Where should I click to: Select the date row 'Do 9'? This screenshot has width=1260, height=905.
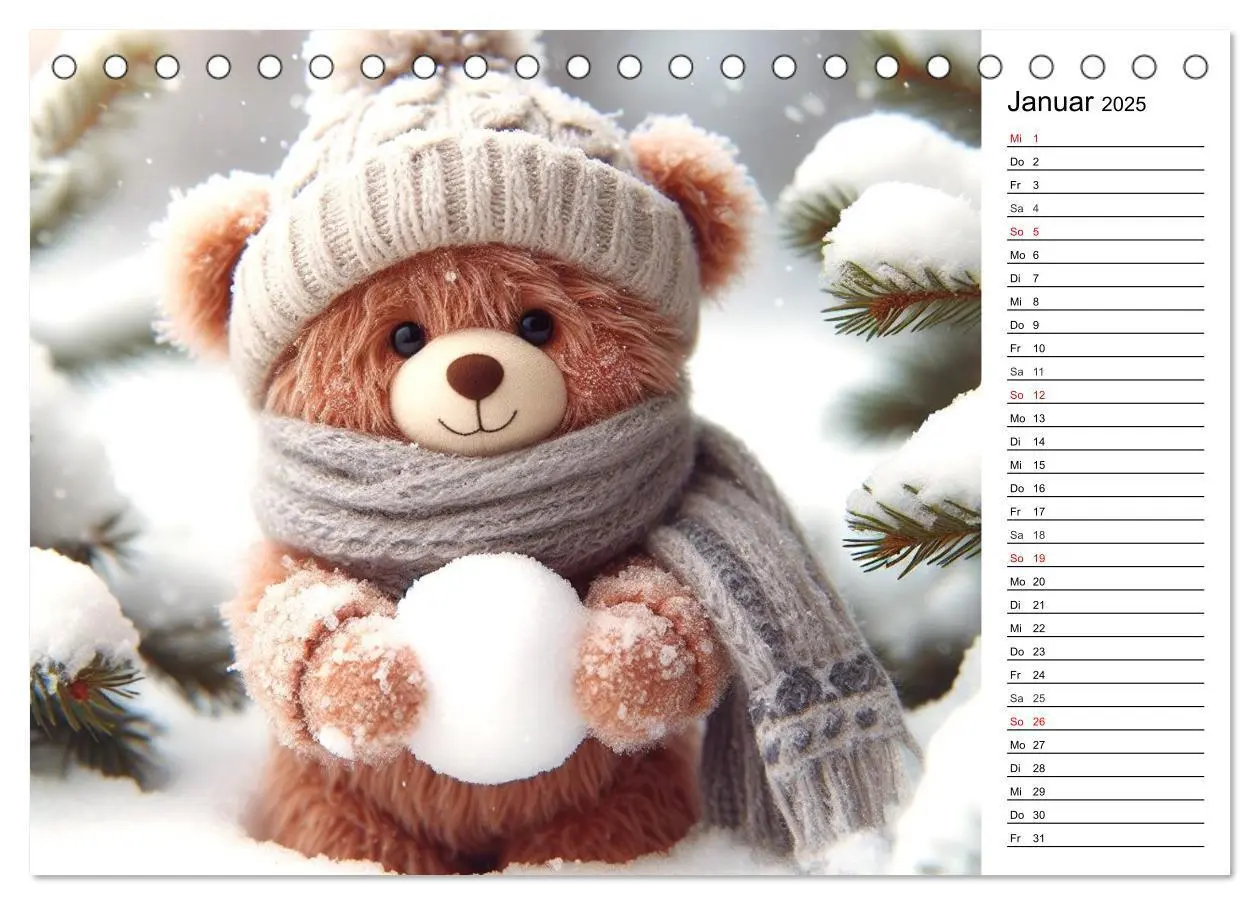tap(1105, 325)
